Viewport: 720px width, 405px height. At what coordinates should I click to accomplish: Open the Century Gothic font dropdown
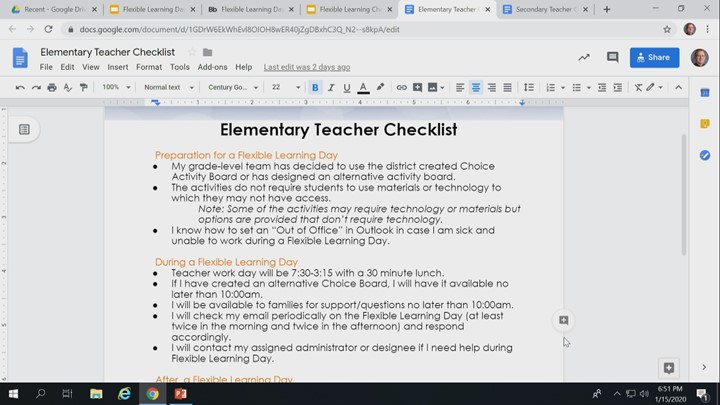point(233,87)
